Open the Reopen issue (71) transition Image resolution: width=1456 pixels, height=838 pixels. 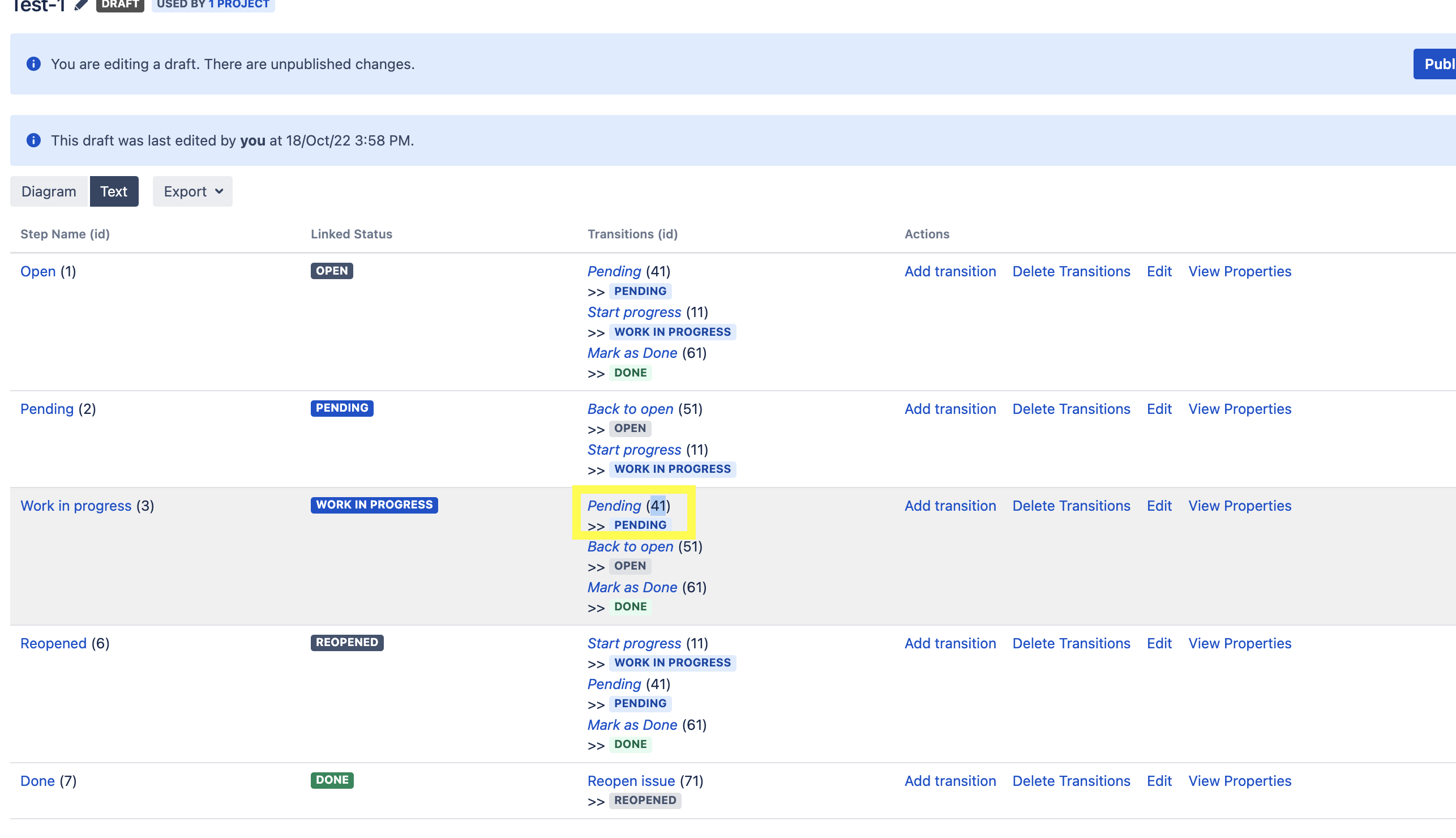tap(631, 780)
